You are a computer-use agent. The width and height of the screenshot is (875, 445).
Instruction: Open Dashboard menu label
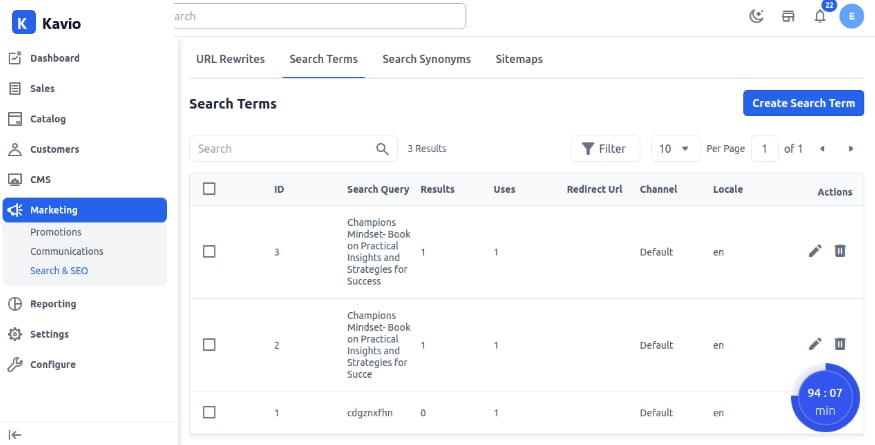[x=55, y=58]
